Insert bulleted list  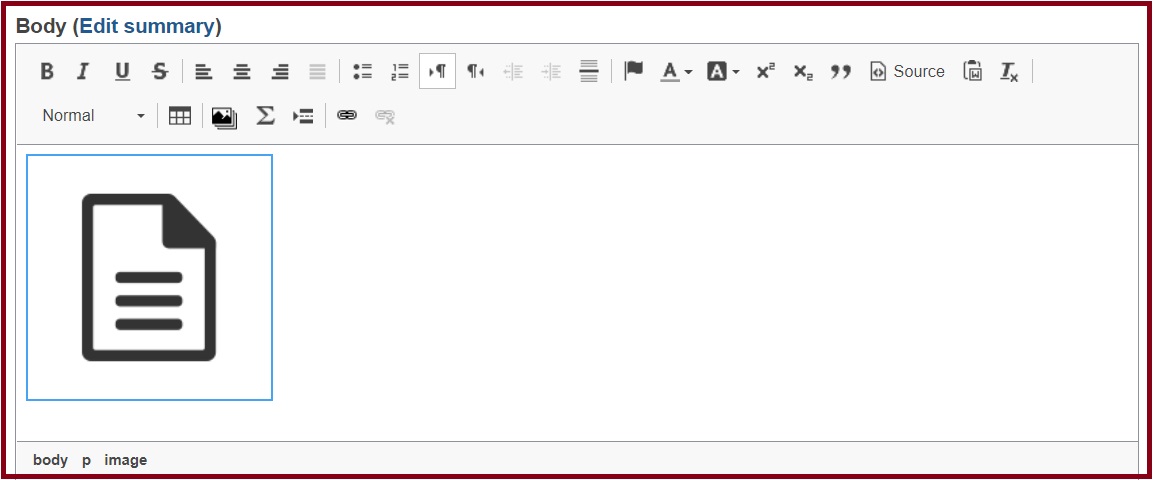pos(362,71)
